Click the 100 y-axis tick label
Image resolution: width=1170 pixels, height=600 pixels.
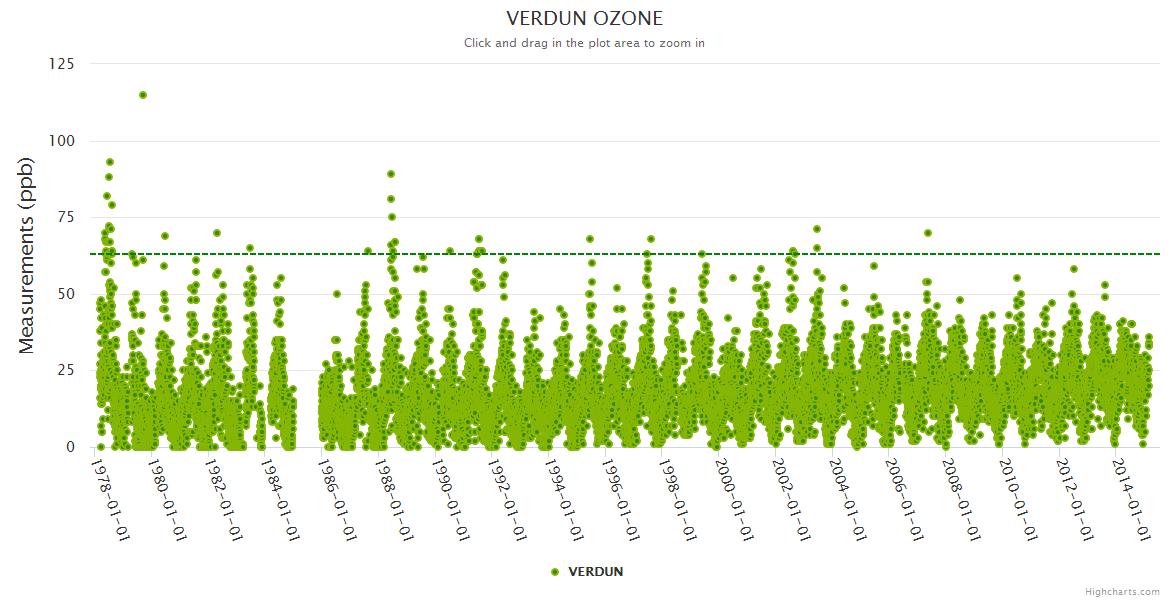[61, 141]
